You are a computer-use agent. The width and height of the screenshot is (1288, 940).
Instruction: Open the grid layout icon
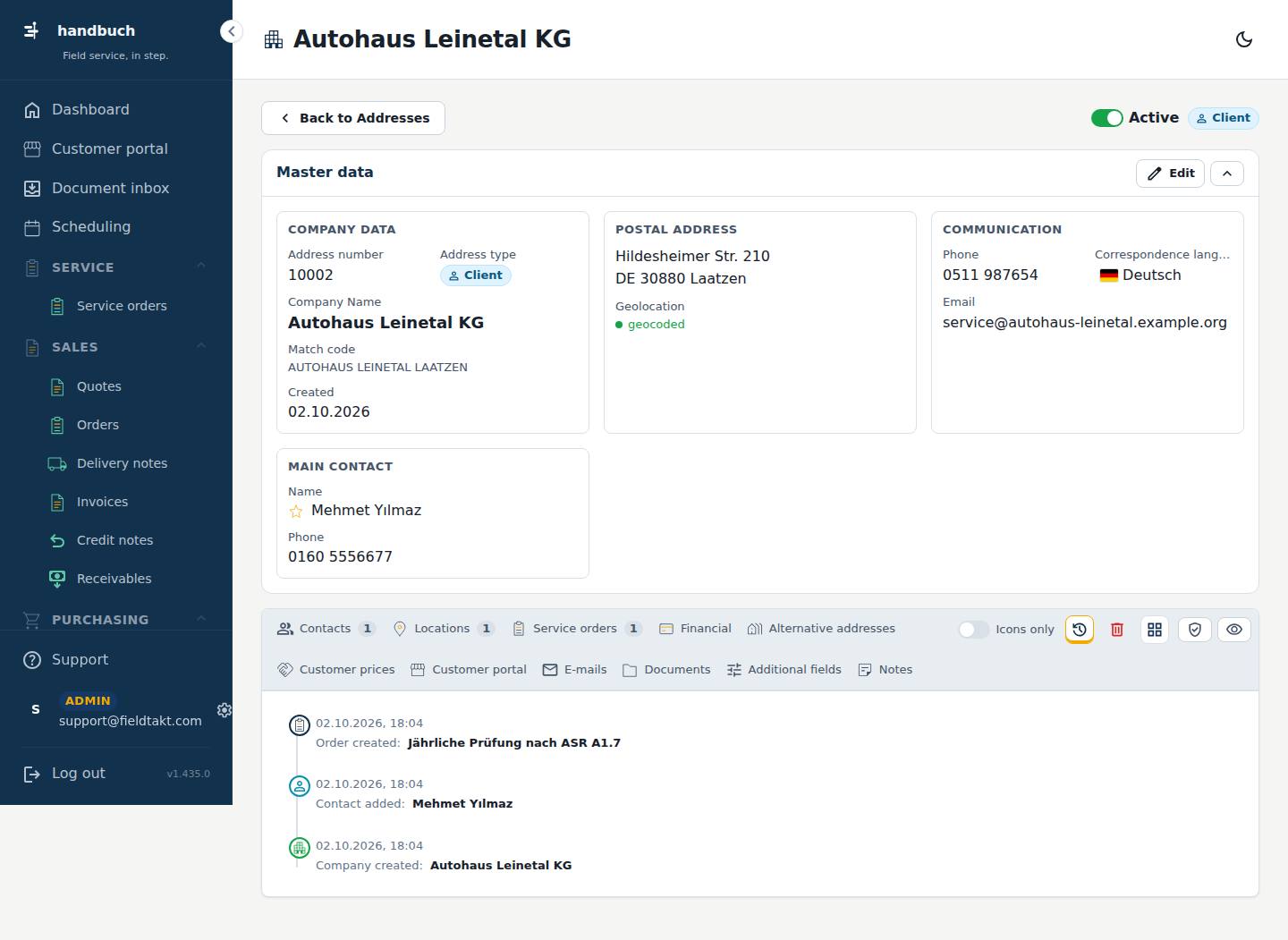[1155, 630]
